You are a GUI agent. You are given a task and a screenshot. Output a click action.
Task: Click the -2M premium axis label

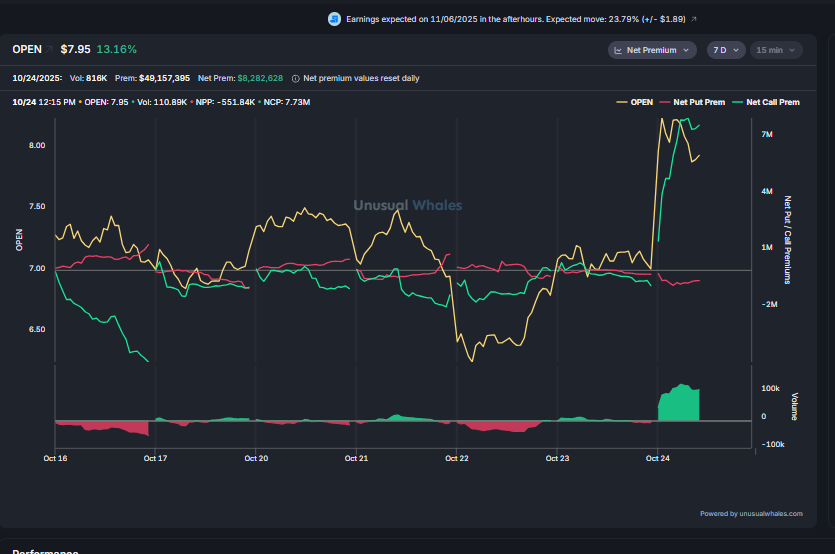tap(769, 304)
